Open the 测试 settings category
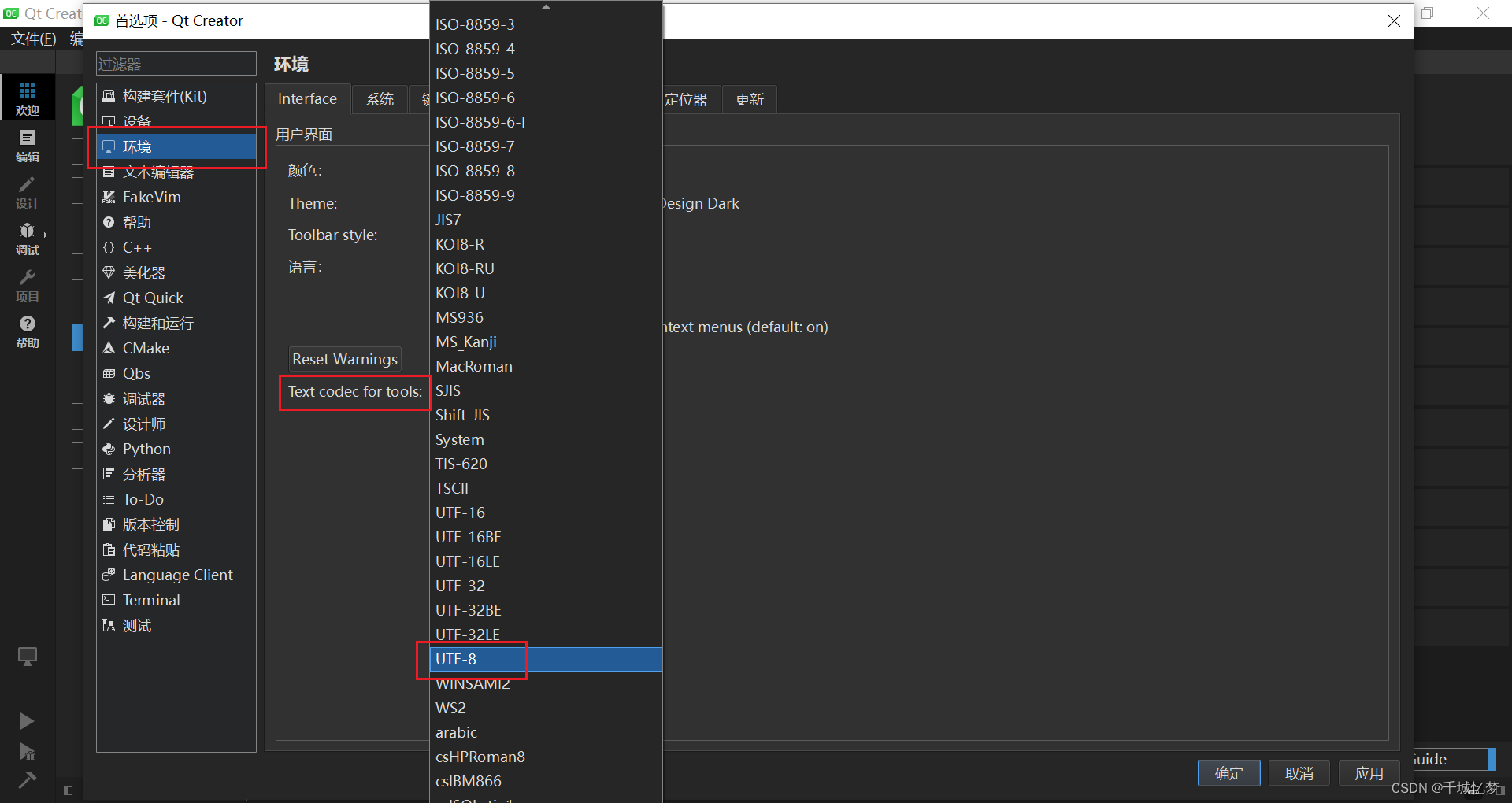This screenshot has width=1512, height=803. click(176, 625)
